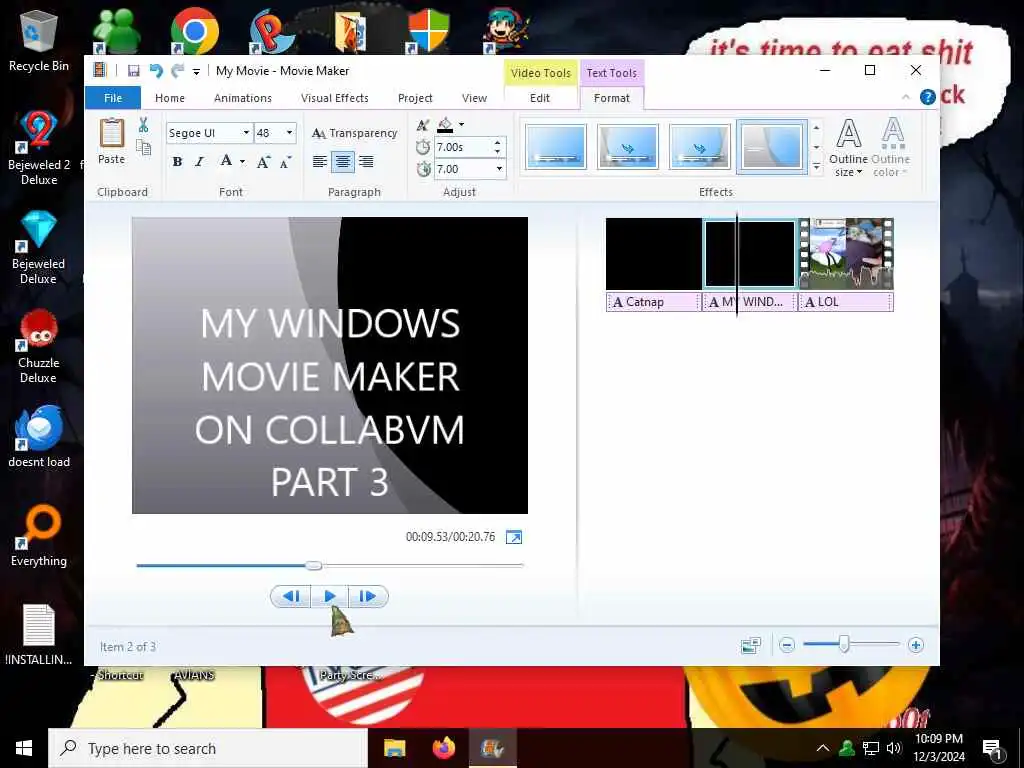Collapse the ribbon with the chevron
1024x768 pixels.
click(905, 97)
